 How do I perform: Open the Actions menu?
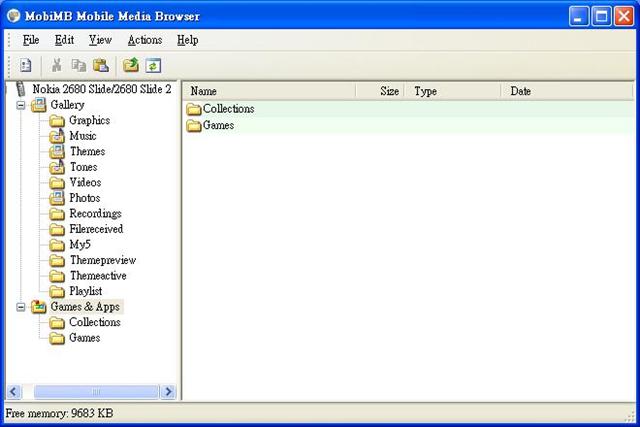tap(145, 40)
